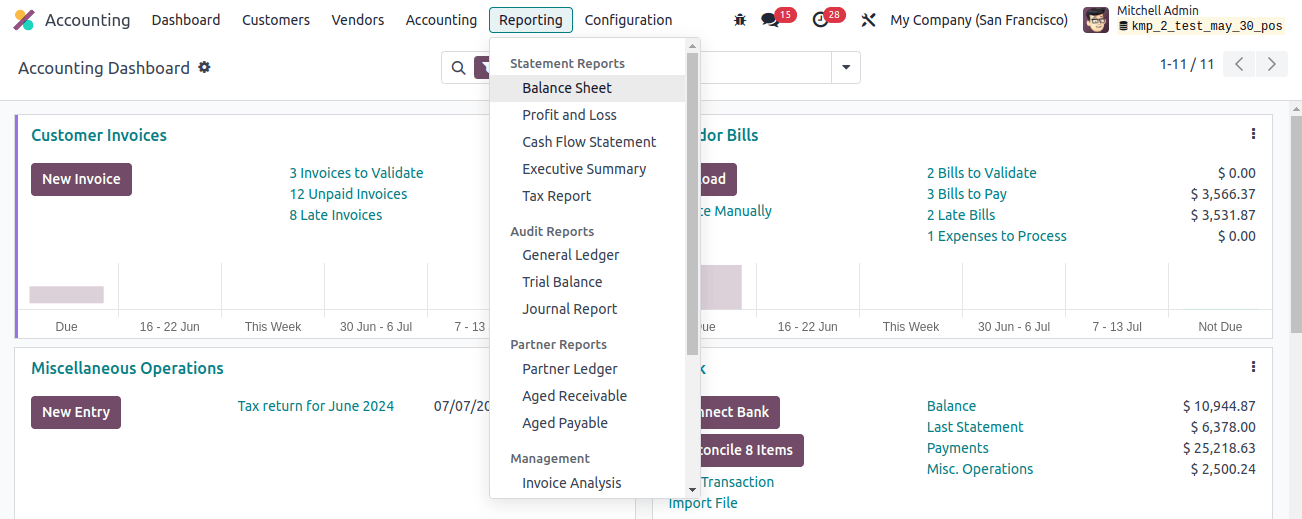Open Aged Receivable report

tap(588, 396)
